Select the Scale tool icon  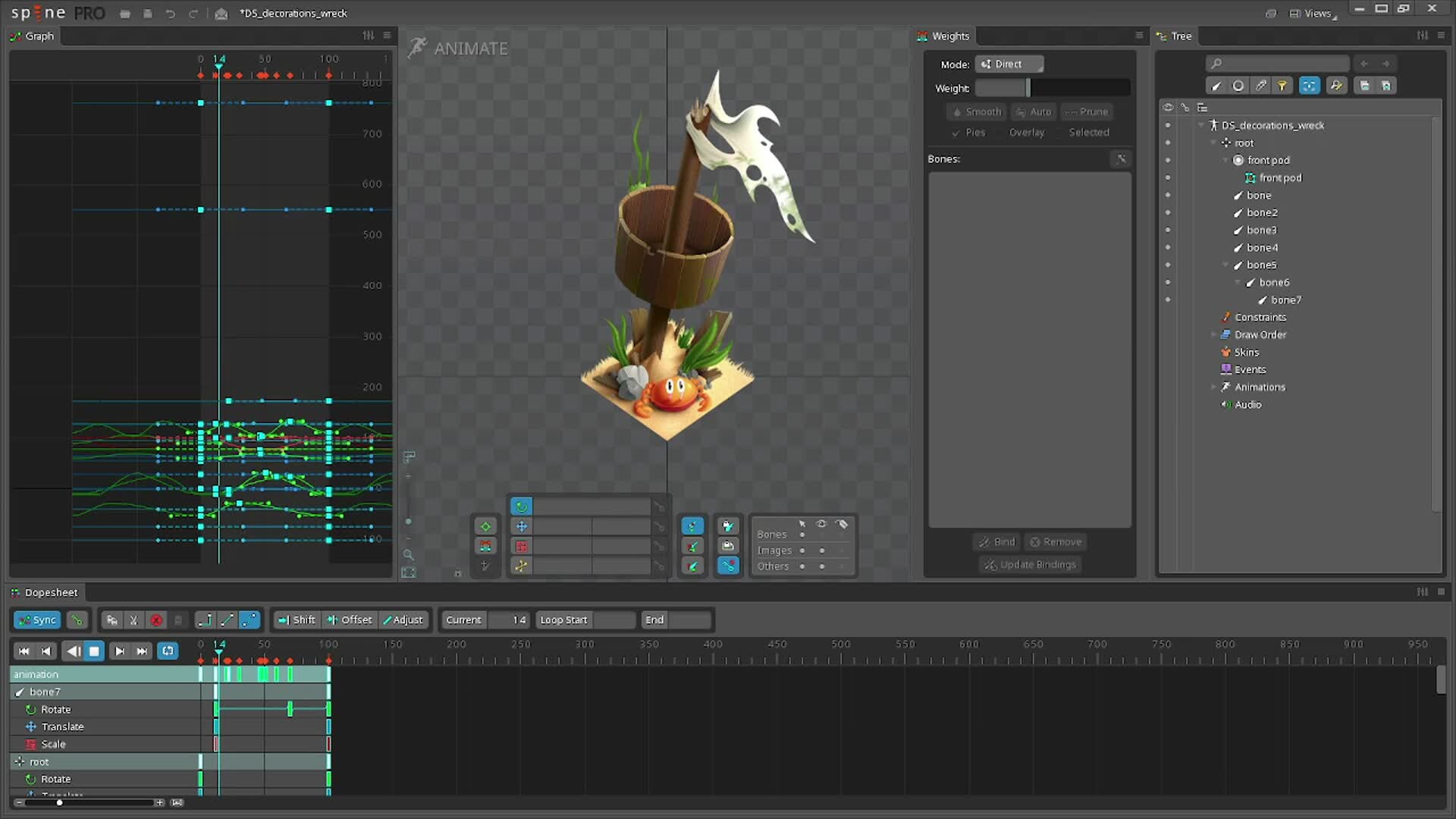pyautogui.click(x=521, y=546)
